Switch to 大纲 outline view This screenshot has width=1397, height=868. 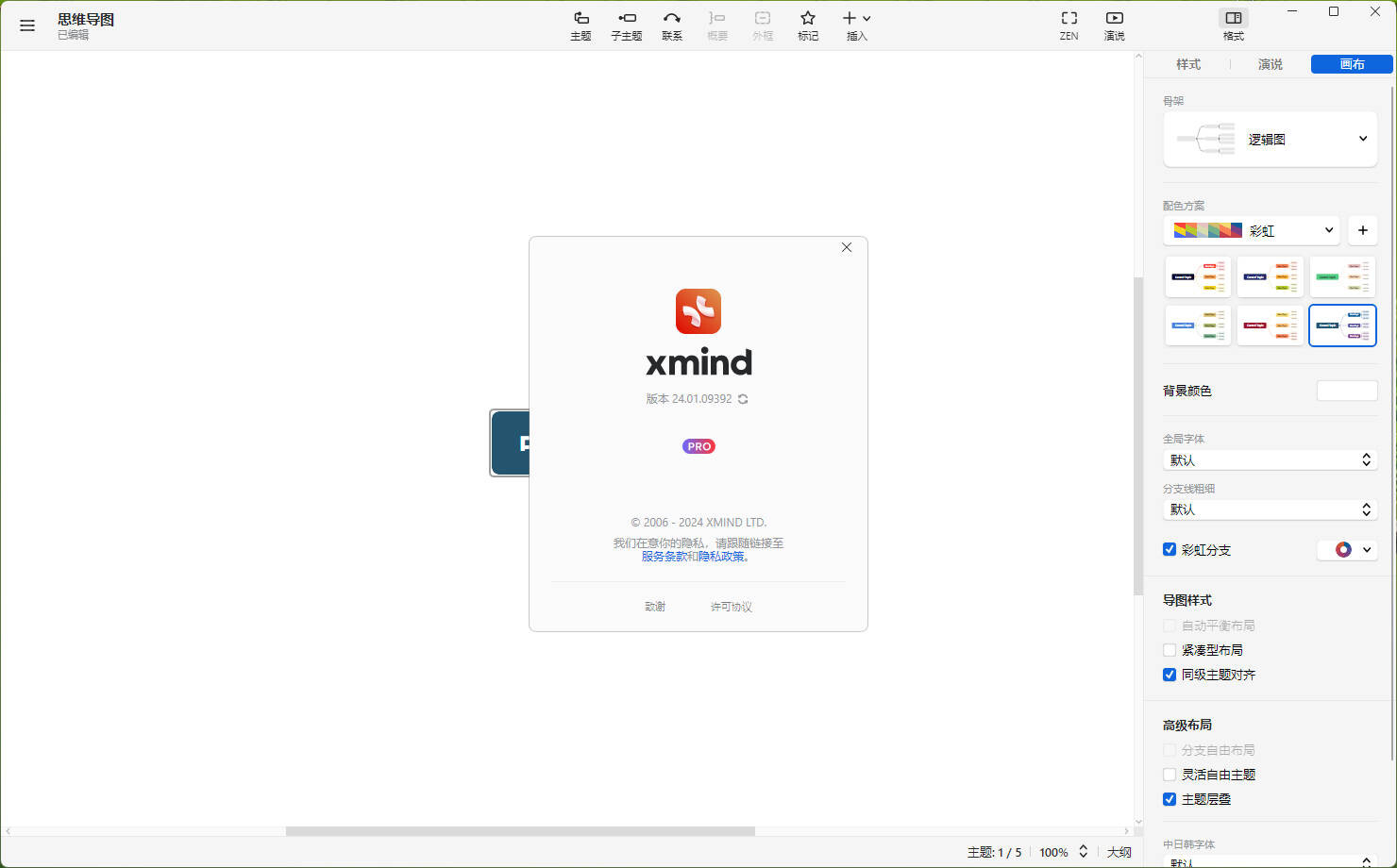1119,851
